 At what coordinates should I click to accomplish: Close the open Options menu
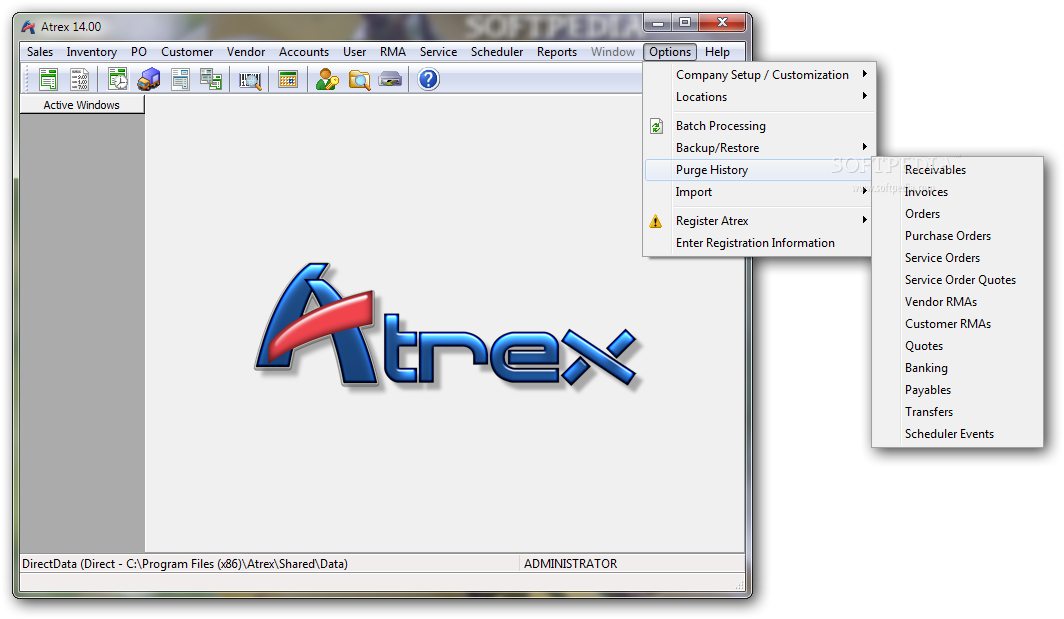tap(670, 52)
